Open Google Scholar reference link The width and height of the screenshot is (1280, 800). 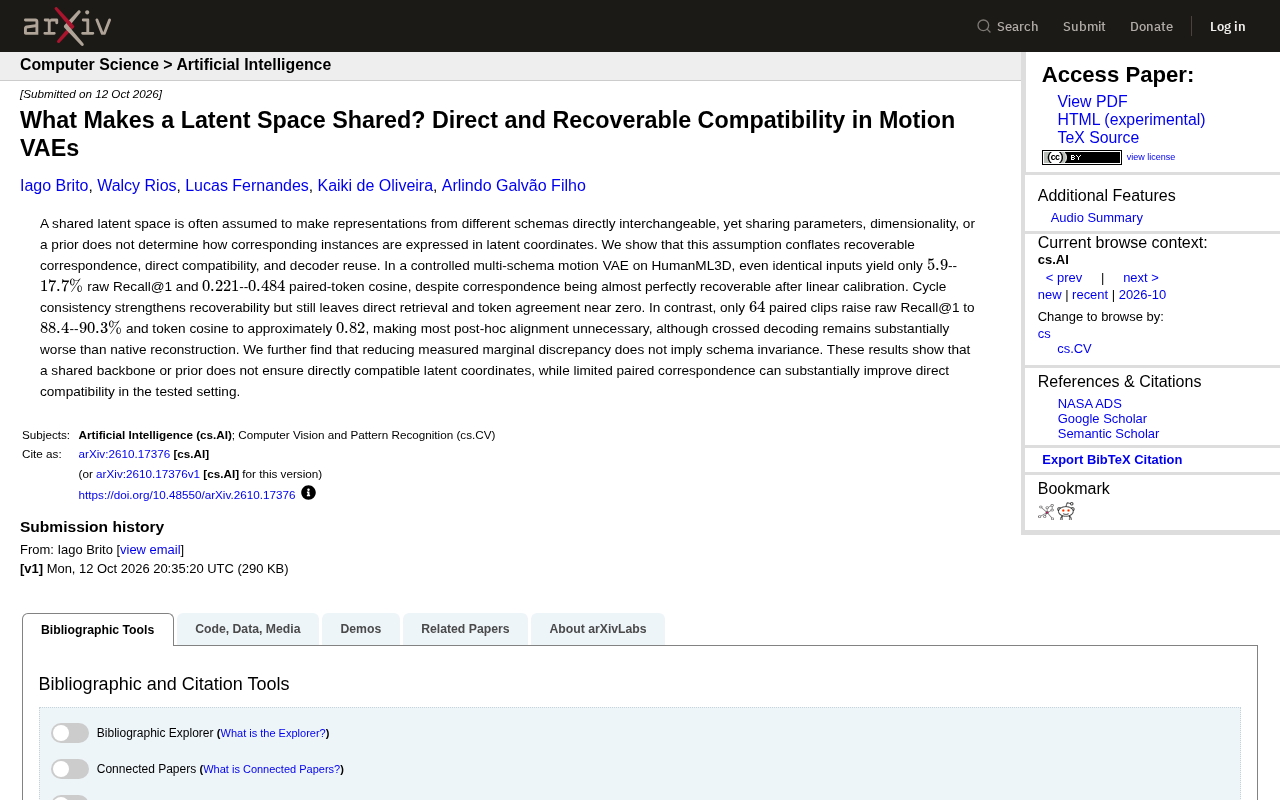coord(1102,419)
